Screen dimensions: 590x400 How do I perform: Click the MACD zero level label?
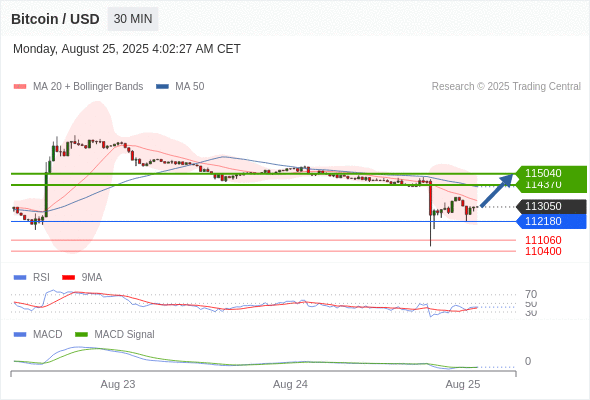(528, 361)
